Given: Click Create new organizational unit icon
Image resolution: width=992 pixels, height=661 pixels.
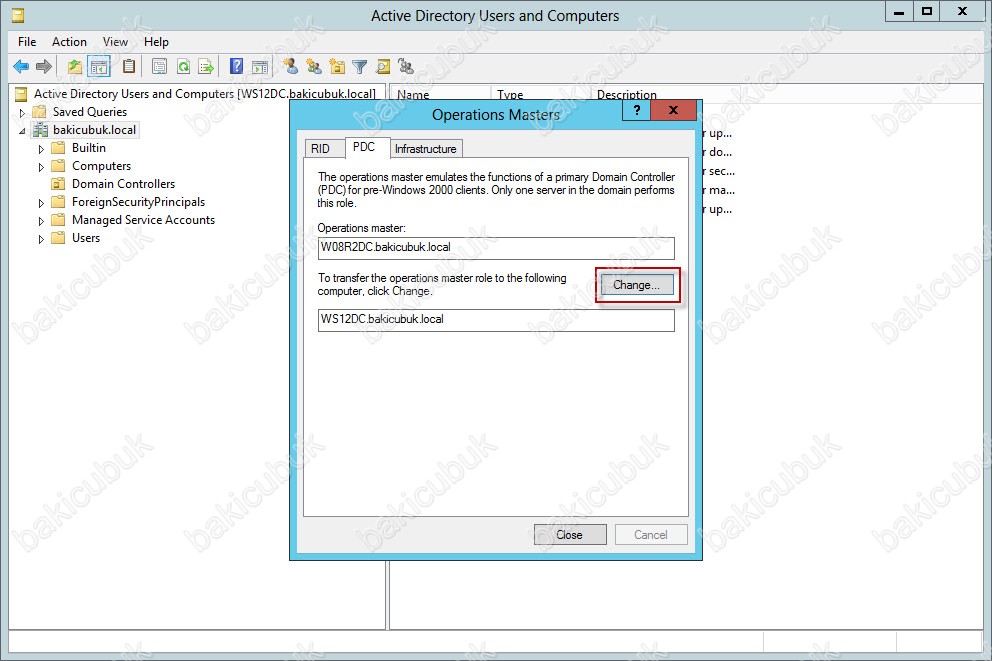Looking at the screenshot, I should 337,66.
